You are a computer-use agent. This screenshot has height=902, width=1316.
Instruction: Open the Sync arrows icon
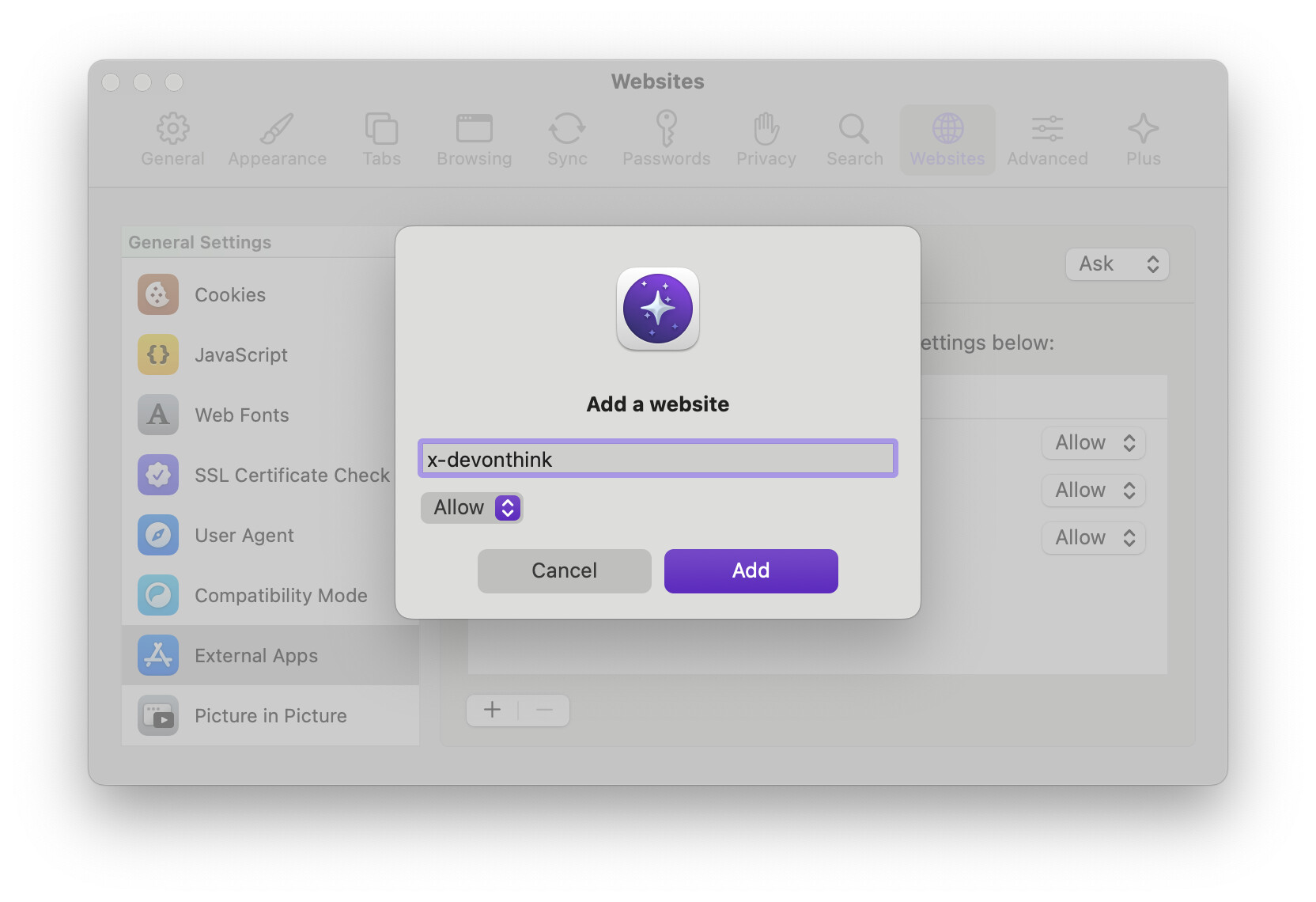click(567, 128)
